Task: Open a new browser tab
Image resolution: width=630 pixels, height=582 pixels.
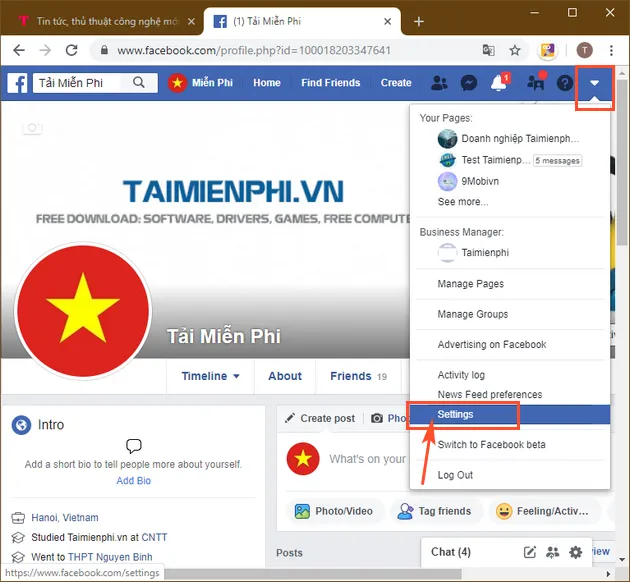Action: (419, 21)
